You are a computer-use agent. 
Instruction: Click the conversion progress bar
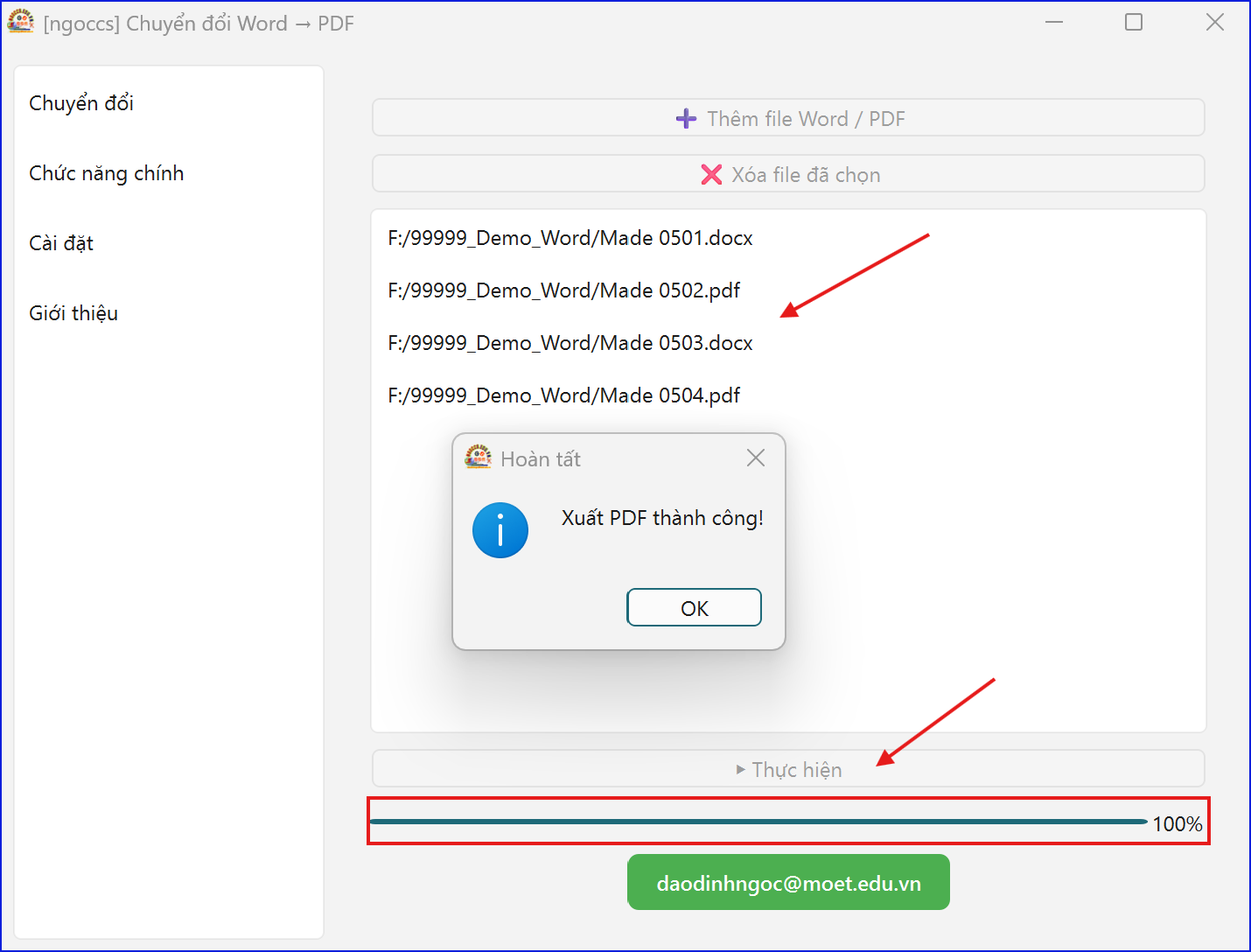pyautogui.click(x=758, y=822)
